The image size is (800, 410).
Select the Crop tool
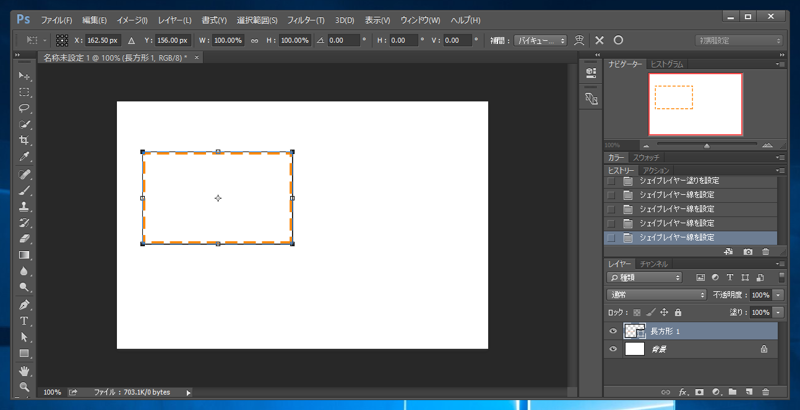click(24, 140)
